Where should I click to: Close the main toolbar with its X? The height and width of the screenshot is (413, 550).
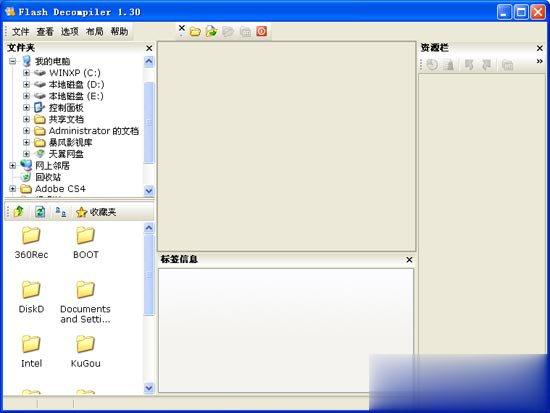[181, 28]
